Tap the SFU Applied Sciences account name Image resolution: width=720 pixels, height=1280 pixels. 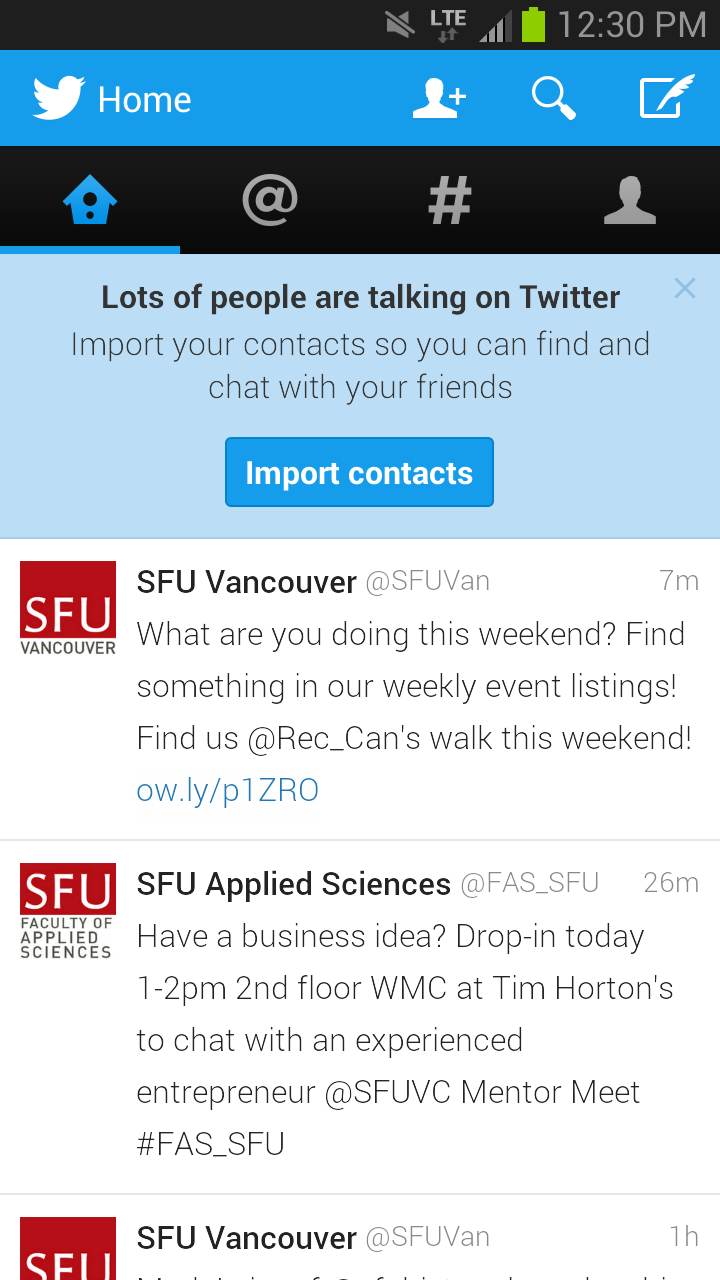294,883
